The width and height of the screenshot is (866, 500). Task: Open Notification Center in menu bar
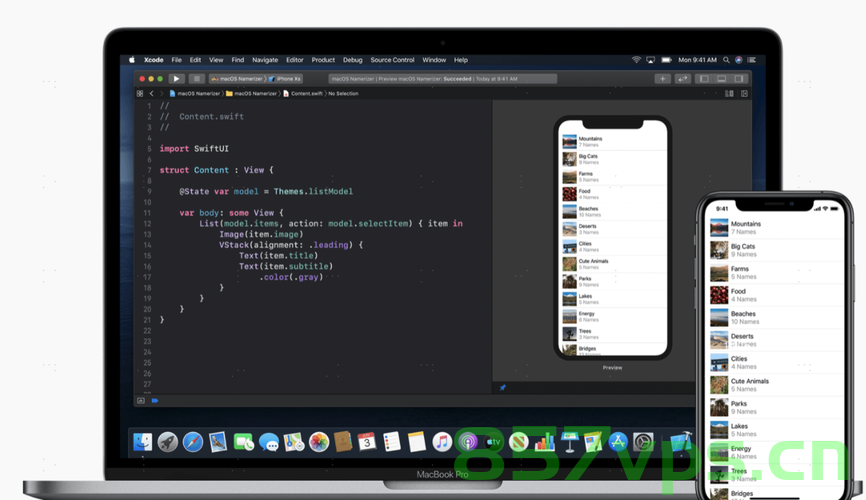point(751,60)
